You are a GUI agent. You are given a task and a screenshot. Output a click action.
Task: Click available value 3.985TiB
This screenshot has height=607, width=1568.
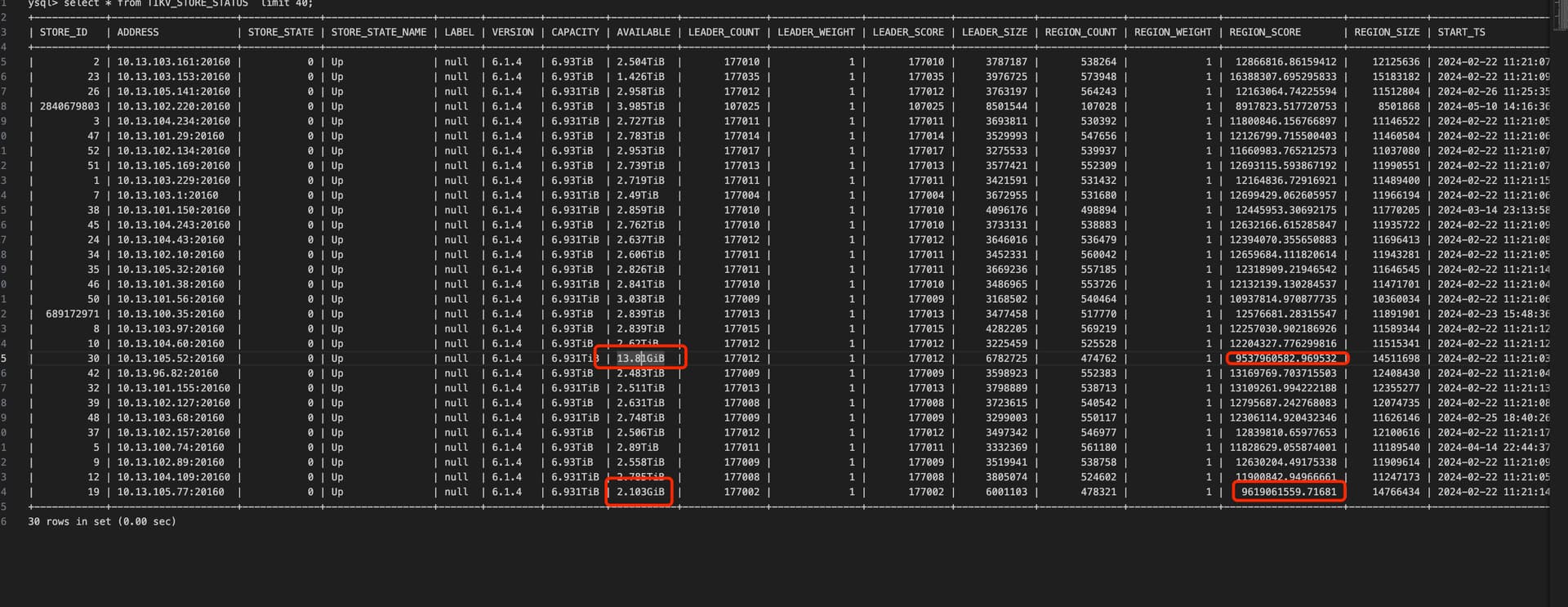point(640,106)
